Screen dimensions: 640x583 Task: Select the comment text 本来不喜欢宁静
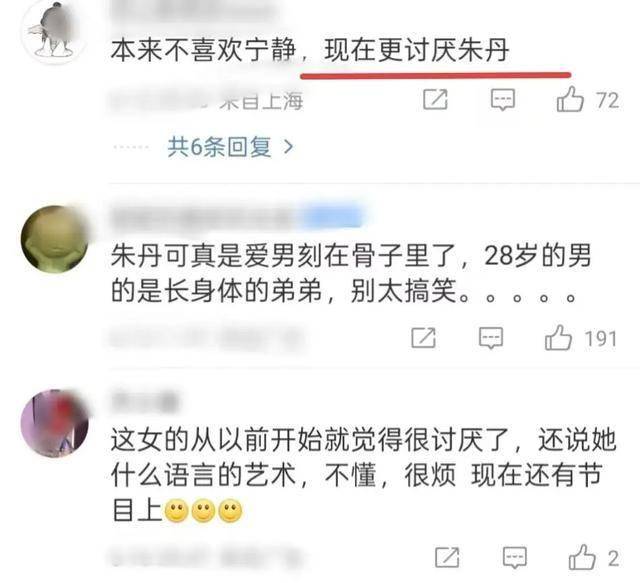[203, 51]
